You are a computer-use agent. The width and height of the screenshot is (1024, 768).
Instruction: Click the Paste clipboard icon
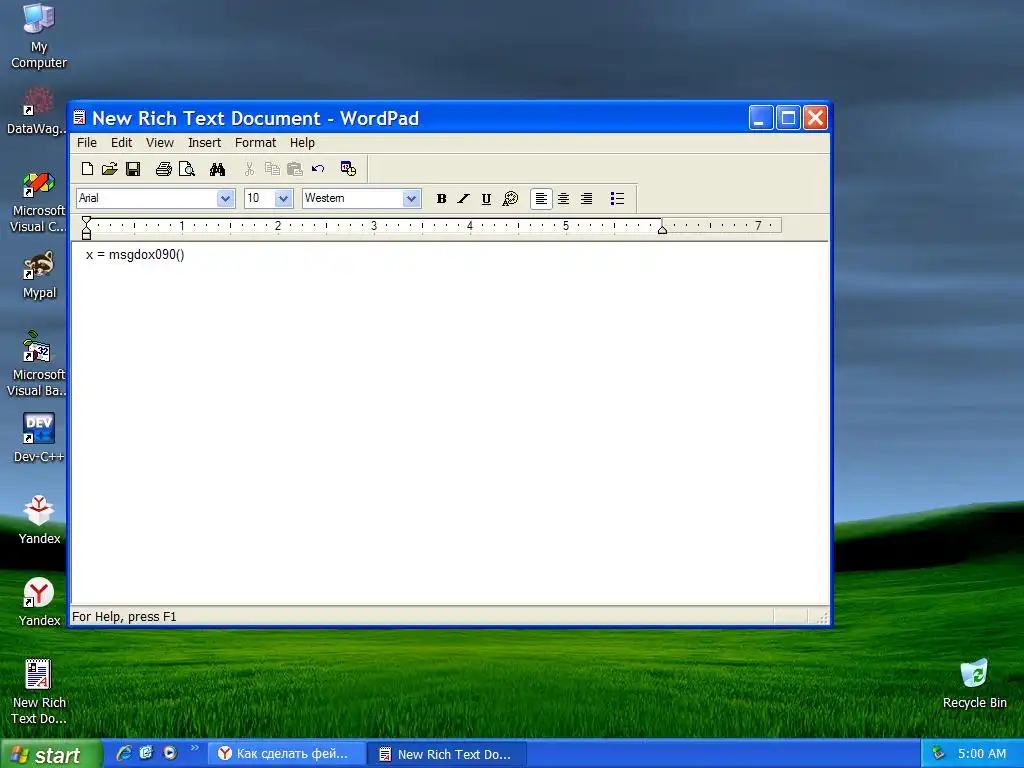(295, 169)
